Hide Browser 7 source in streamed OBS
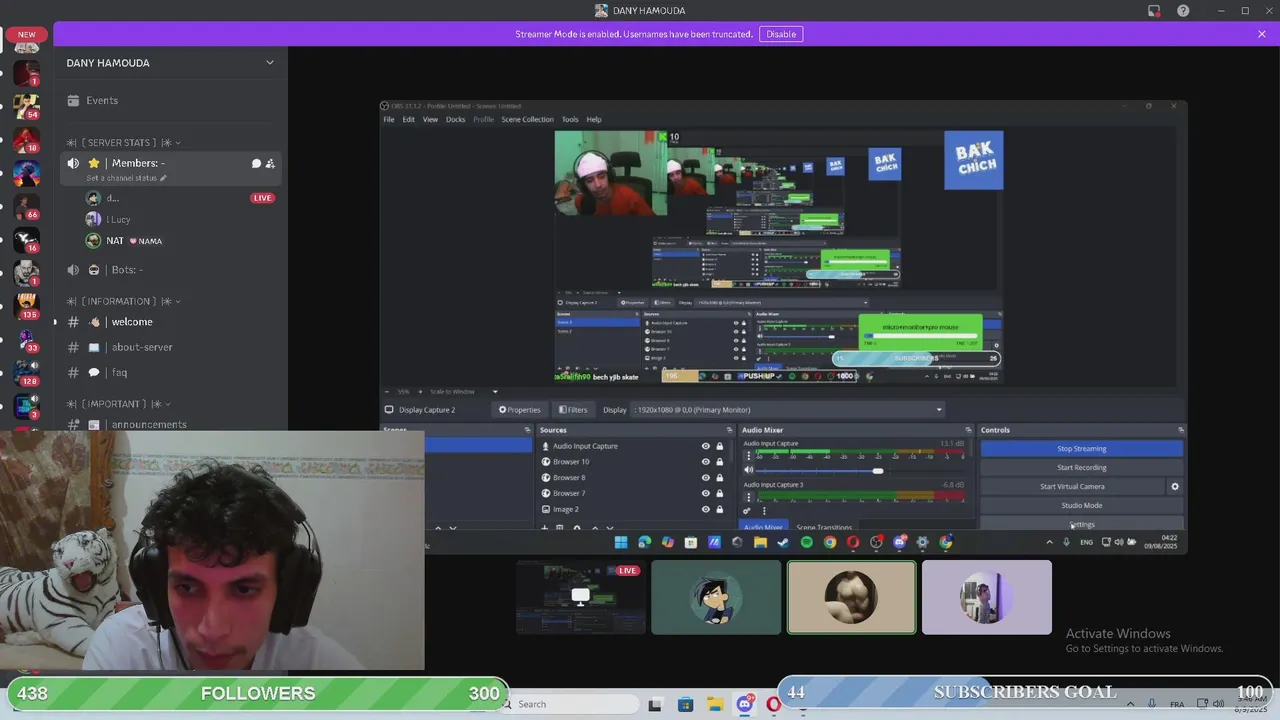 coord(705,493)
